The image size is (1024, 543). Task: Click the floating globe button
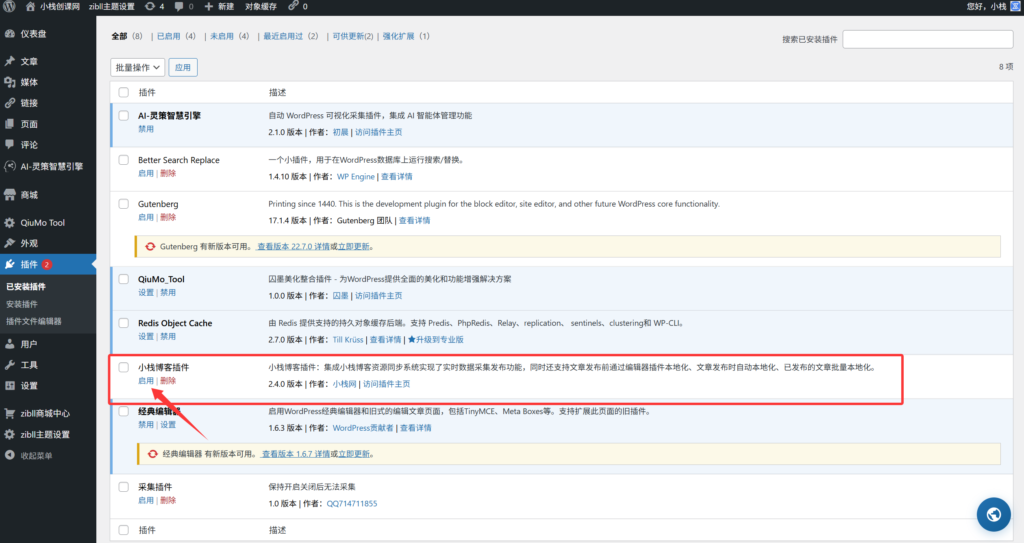tap(993, 514)
